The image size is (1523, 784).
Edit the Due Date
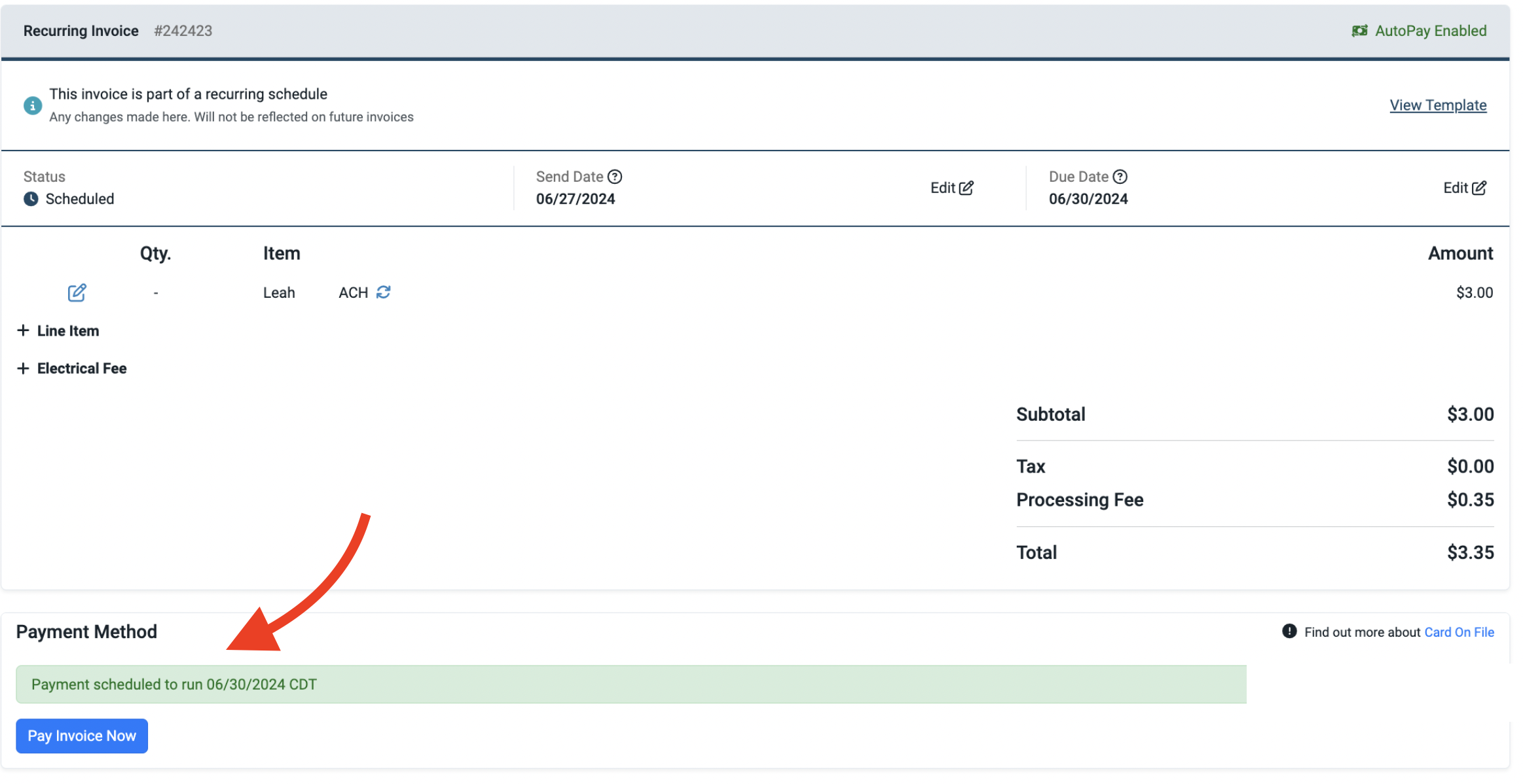pos(1465,188)
